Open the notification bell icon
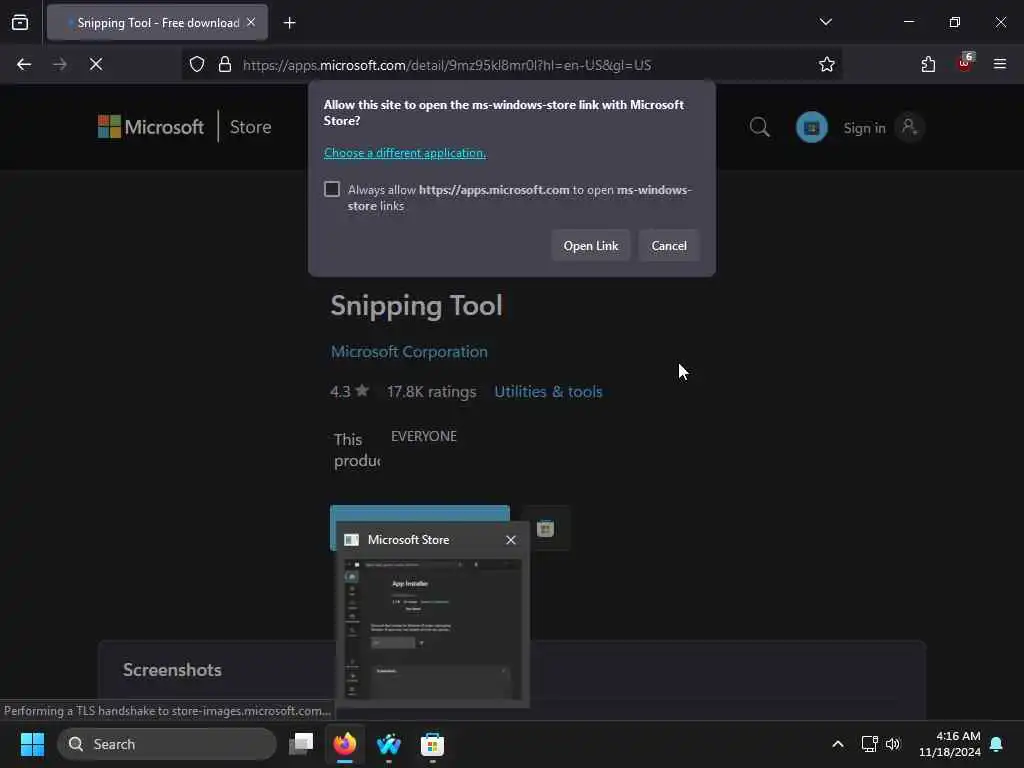This screenshot has height=768, width=1024. point(996,744)
